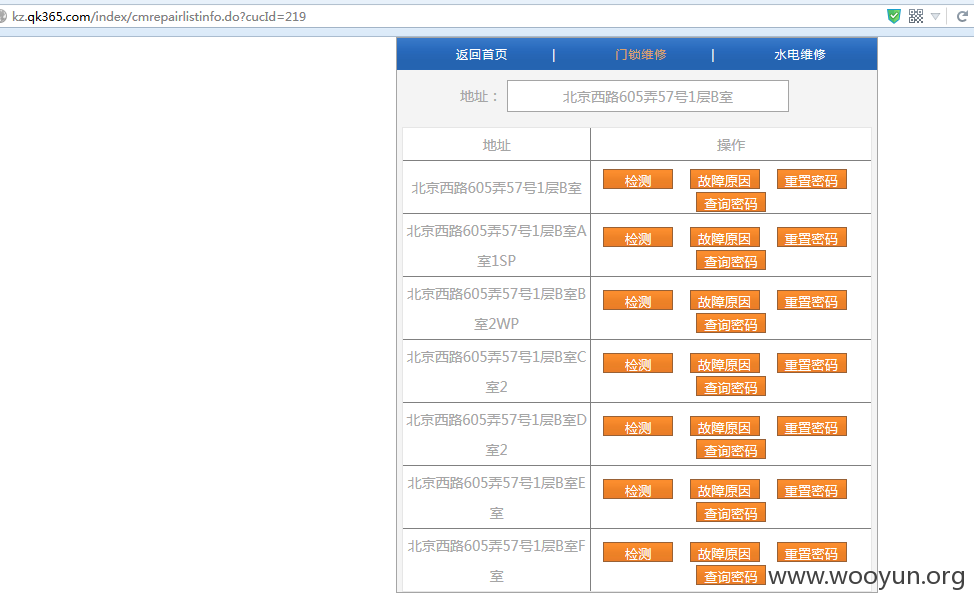
Task: Click the URL address bar text
Action: [159, 17]
